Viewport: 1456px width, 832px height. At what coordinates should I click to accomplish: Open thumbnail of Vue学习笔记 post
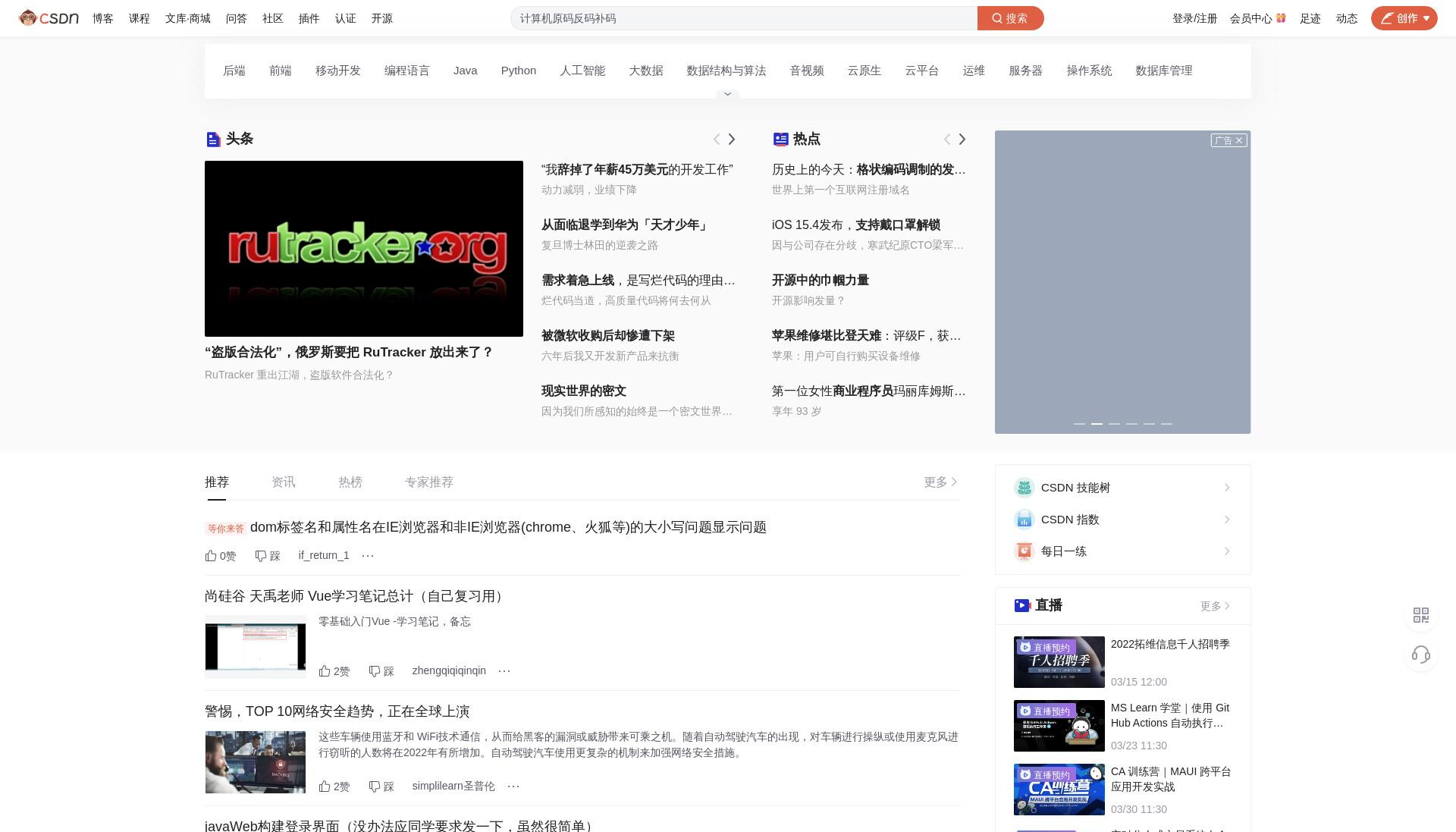coord(256,647)
